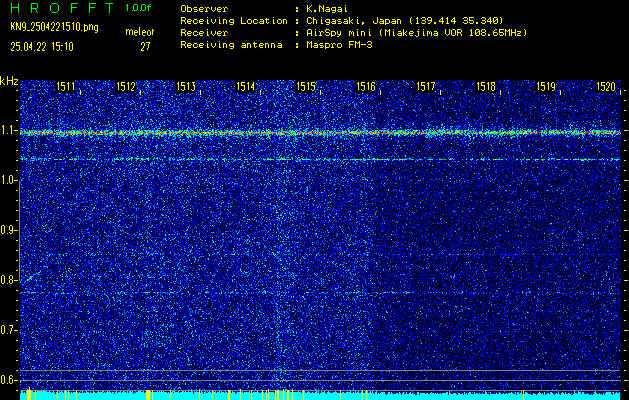
Task: Click the 1511 time marker
Action: pos(65,86)
